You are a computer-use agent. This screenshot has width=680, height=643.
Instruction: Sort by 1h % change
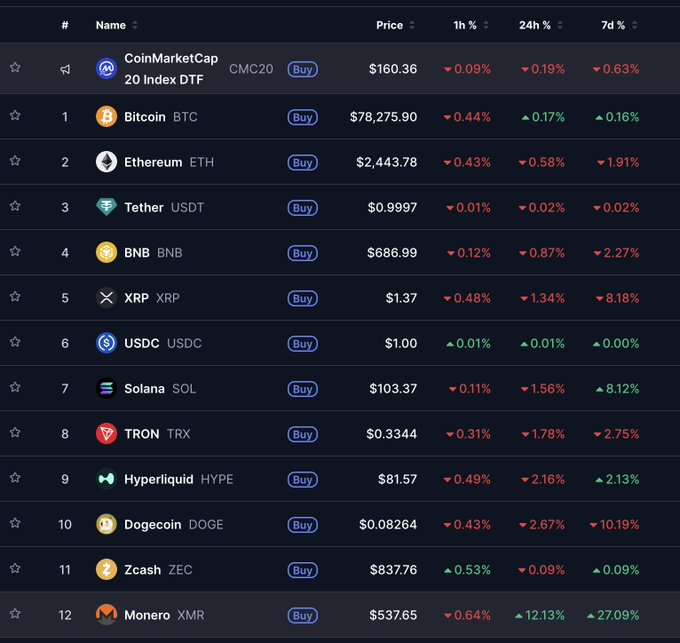471,25
